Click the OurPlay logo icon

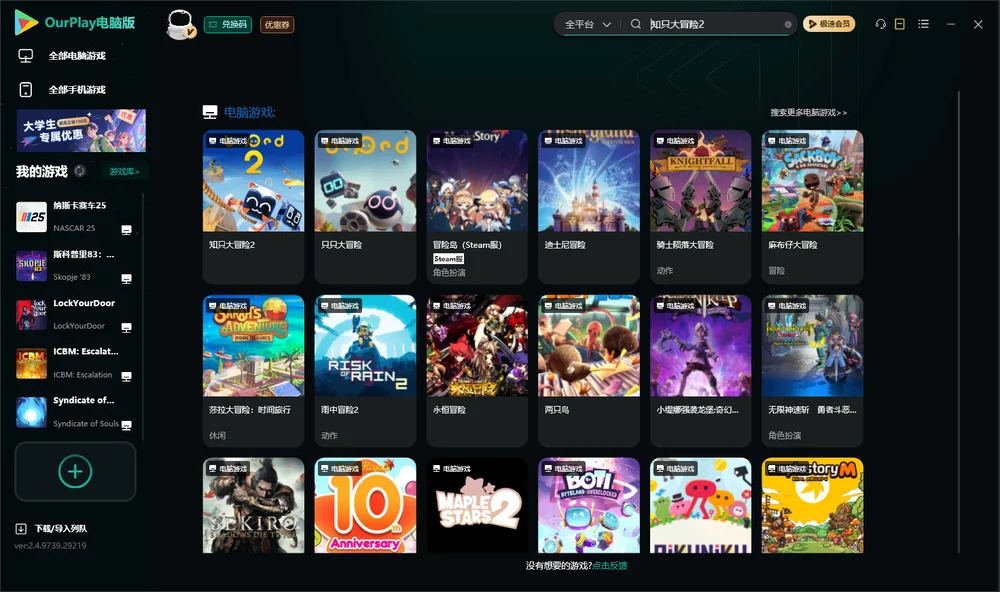coord(26,22)
